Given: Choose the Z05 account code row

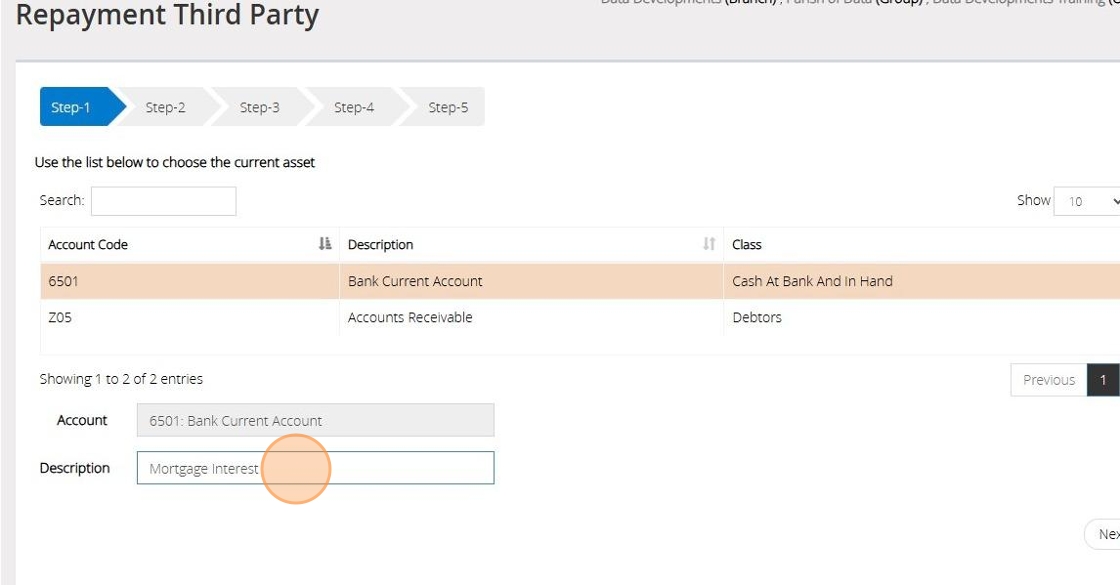Looking at the screenshot, I should click(59, 318).
